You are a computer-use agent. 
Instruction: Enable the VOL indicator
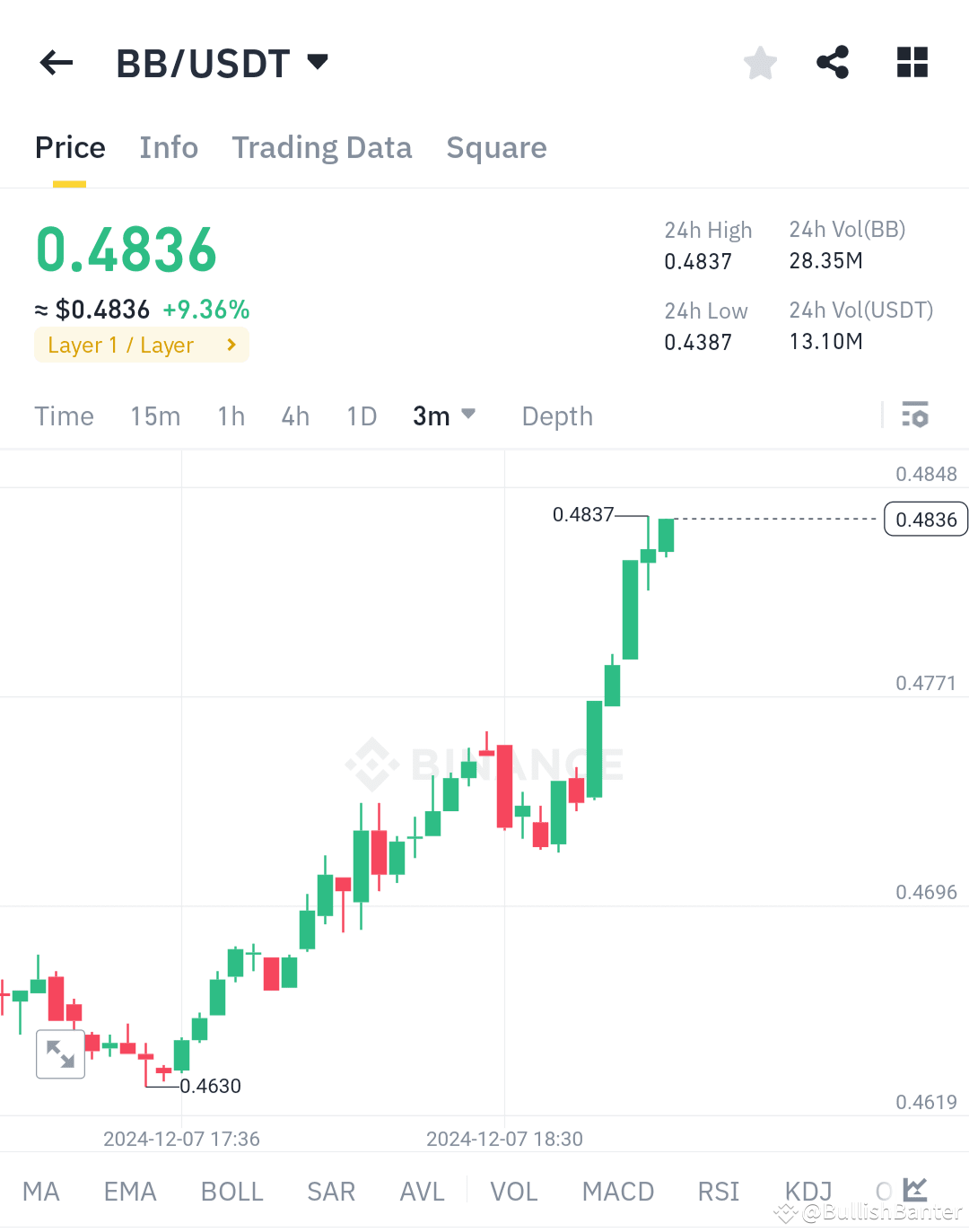(513, 1191)
